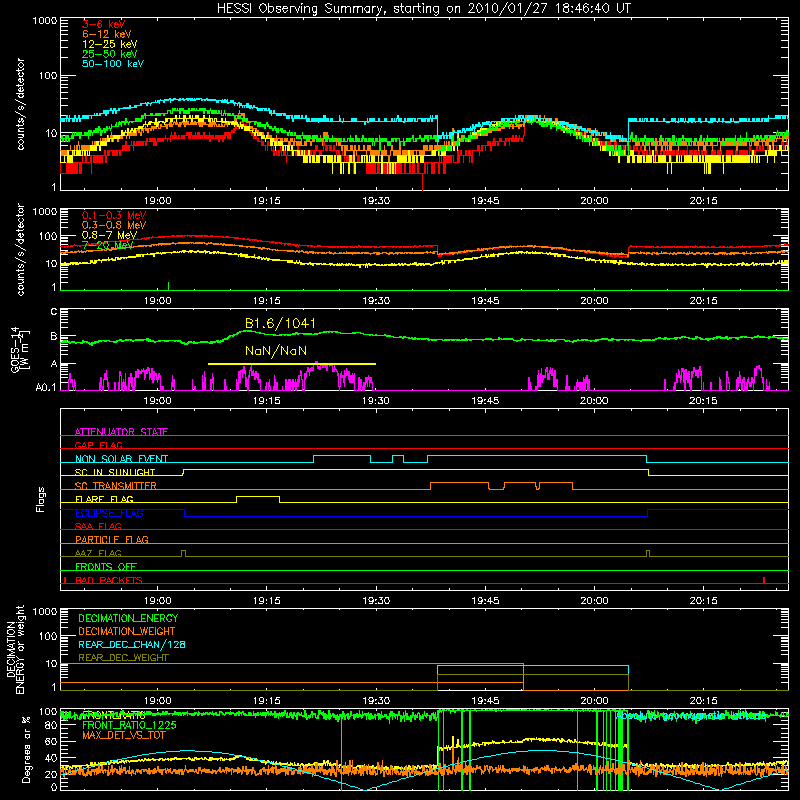Click the FLARE_FLAG label
The width and height of the screenshot is (800, 800).
click(x=104, y=499)
